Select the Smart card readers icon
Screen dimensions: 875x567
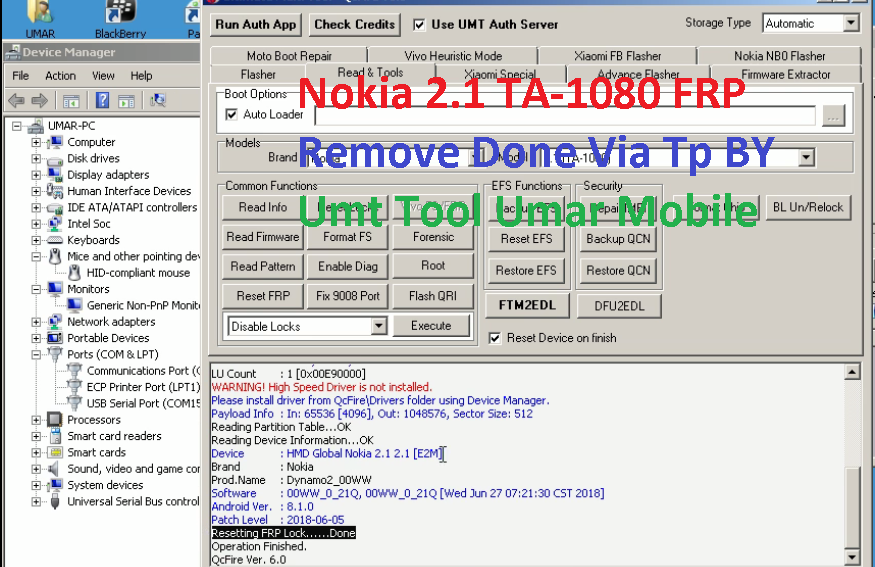55,436
